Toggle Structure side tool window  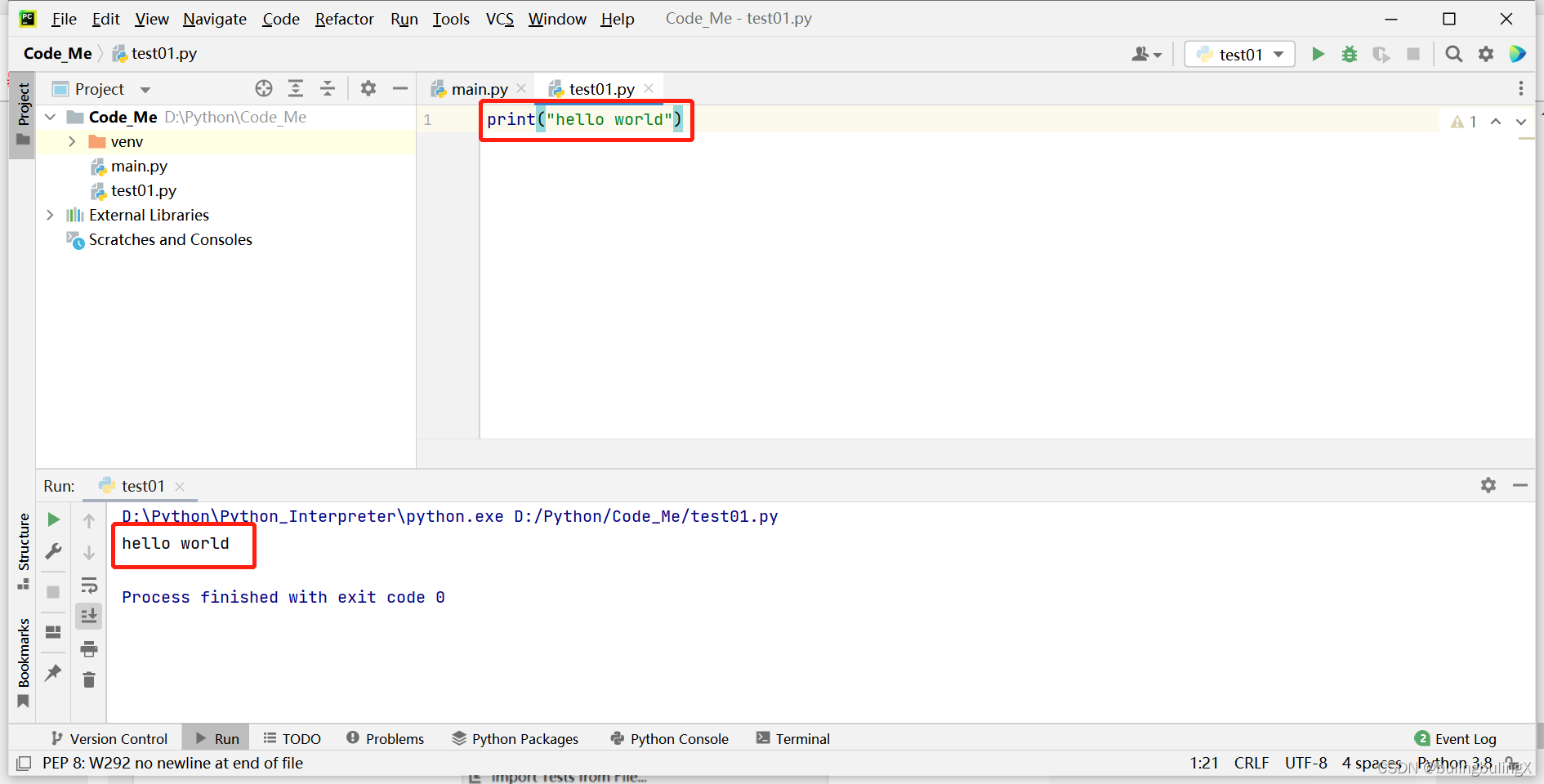tap(23, 551)
